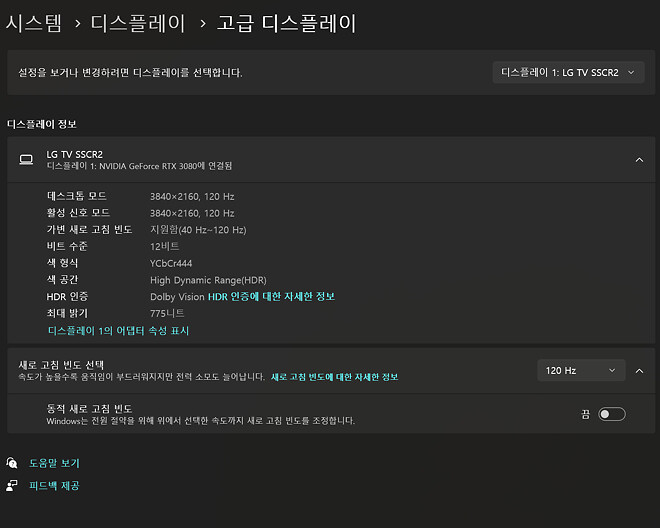Select the 지원함(40 Hz~120 Hz) value
This screenshot has height=528, width=660.
tap(198, 230)
